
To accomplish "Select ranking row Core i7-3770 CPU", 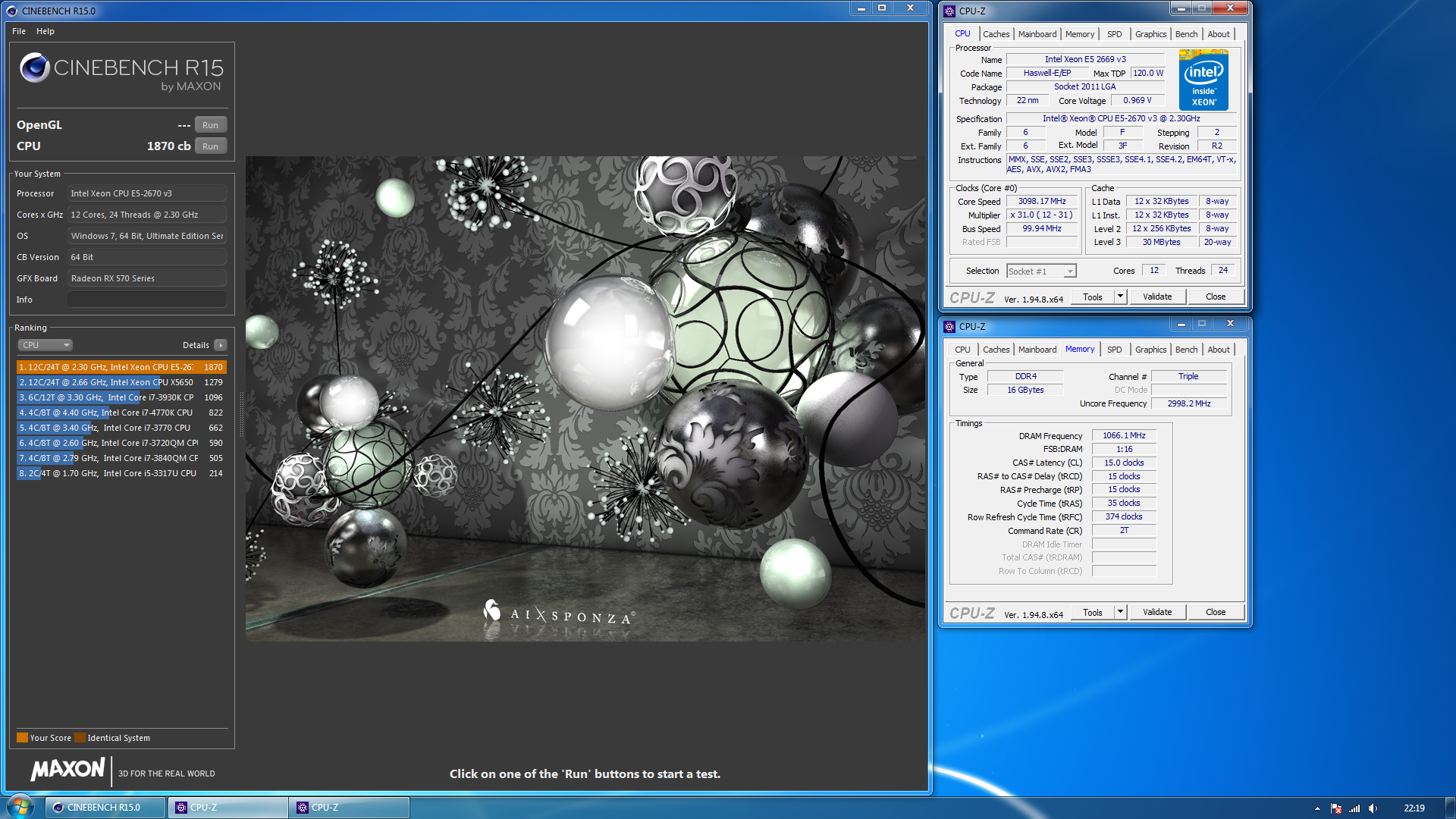I will [121, 428].
